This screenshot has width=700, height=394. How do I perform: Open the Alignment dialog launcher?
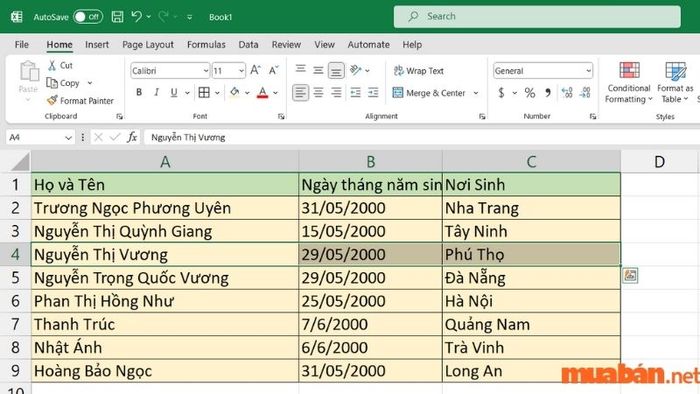click(482, 116)
